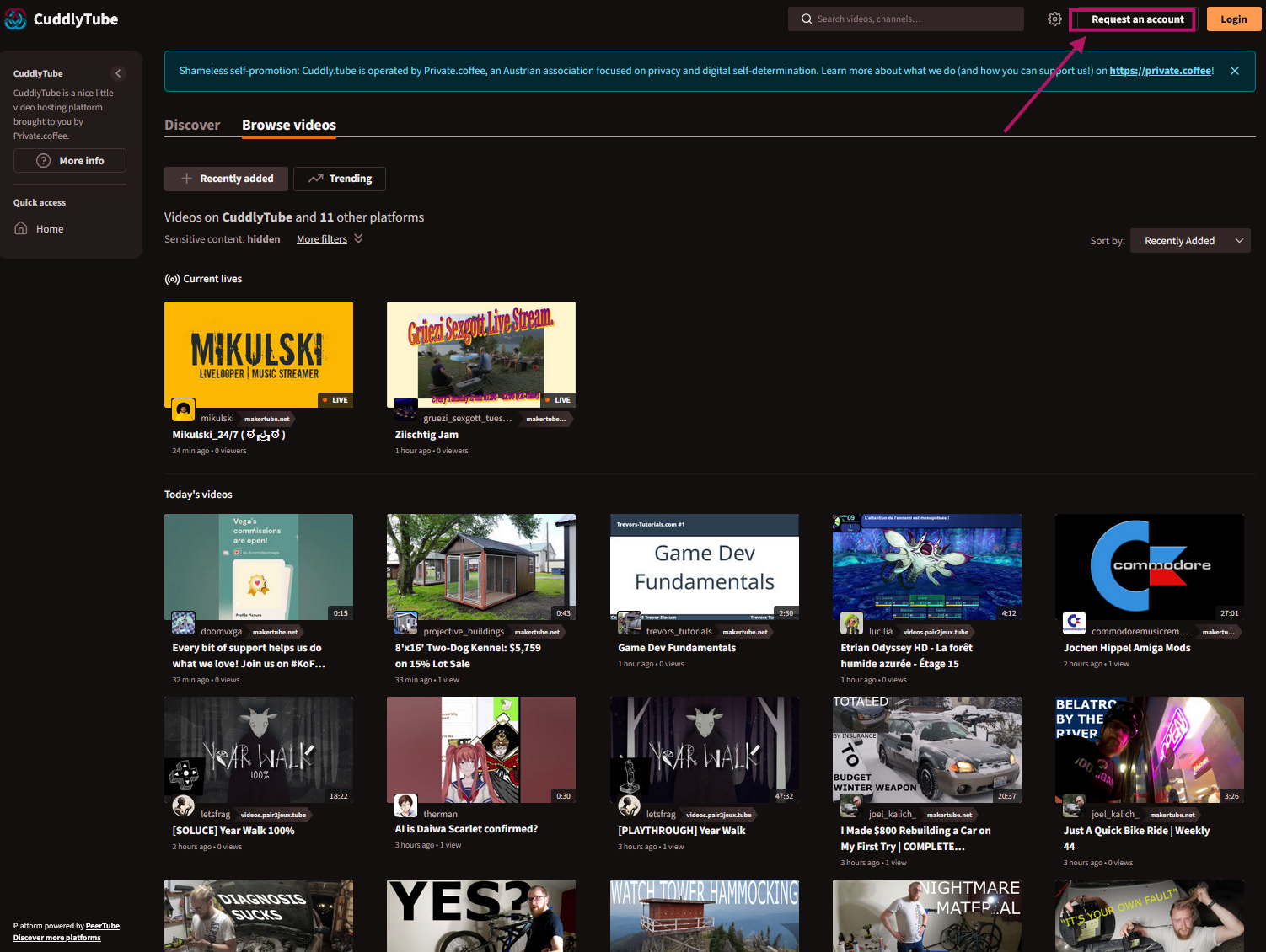The image size is (1266, 952).
Task: Open Home from the quick access sidebar
Action: (49, 229)
